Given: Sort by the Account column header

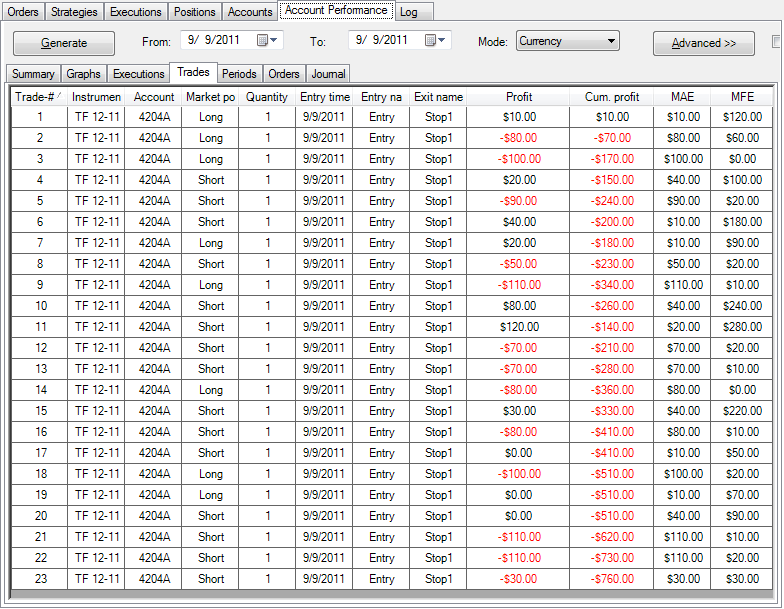Looking at the screenshot, I should coord(152,97).
